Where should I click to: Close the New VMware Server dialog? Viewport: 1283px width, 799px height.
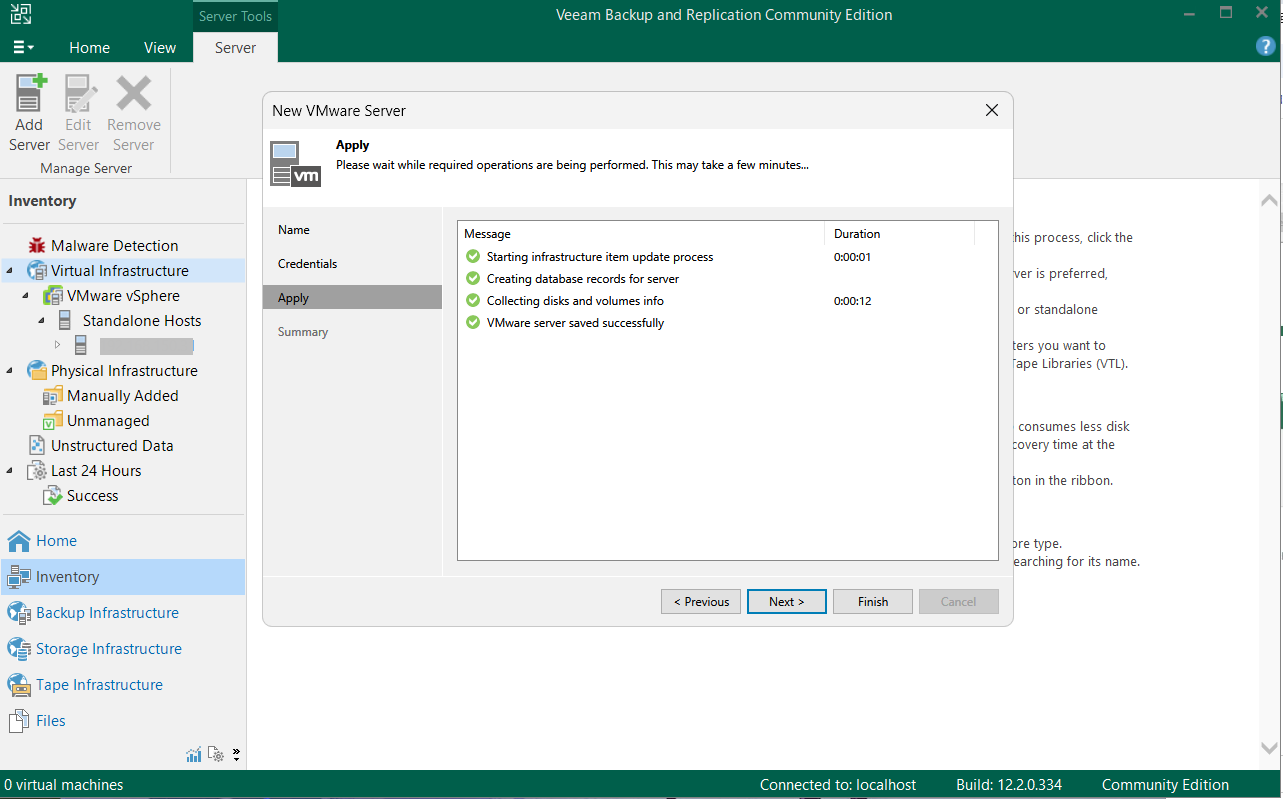(992, 110)
